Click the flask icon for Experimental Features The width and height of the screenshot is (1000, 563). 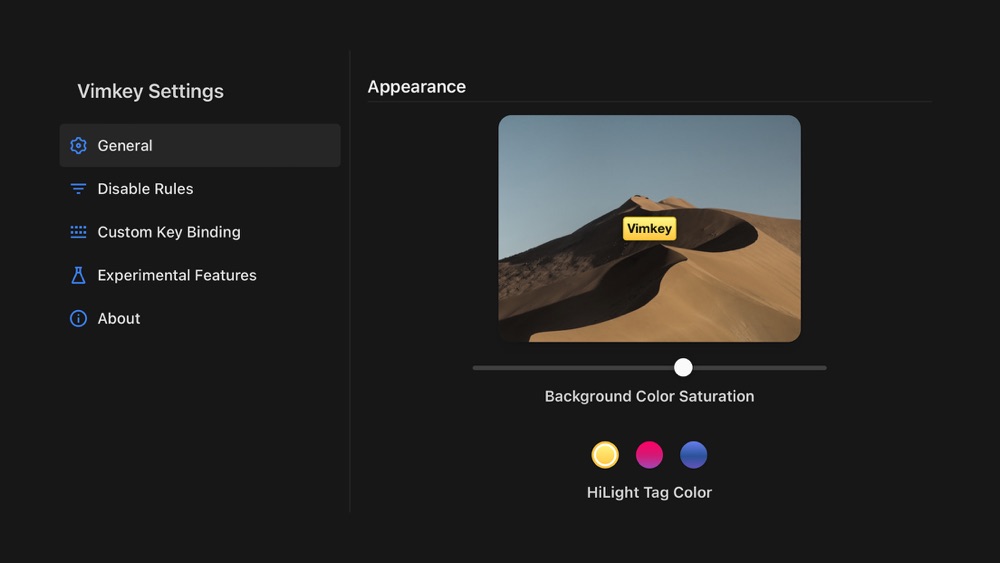[x=78, y=275]
